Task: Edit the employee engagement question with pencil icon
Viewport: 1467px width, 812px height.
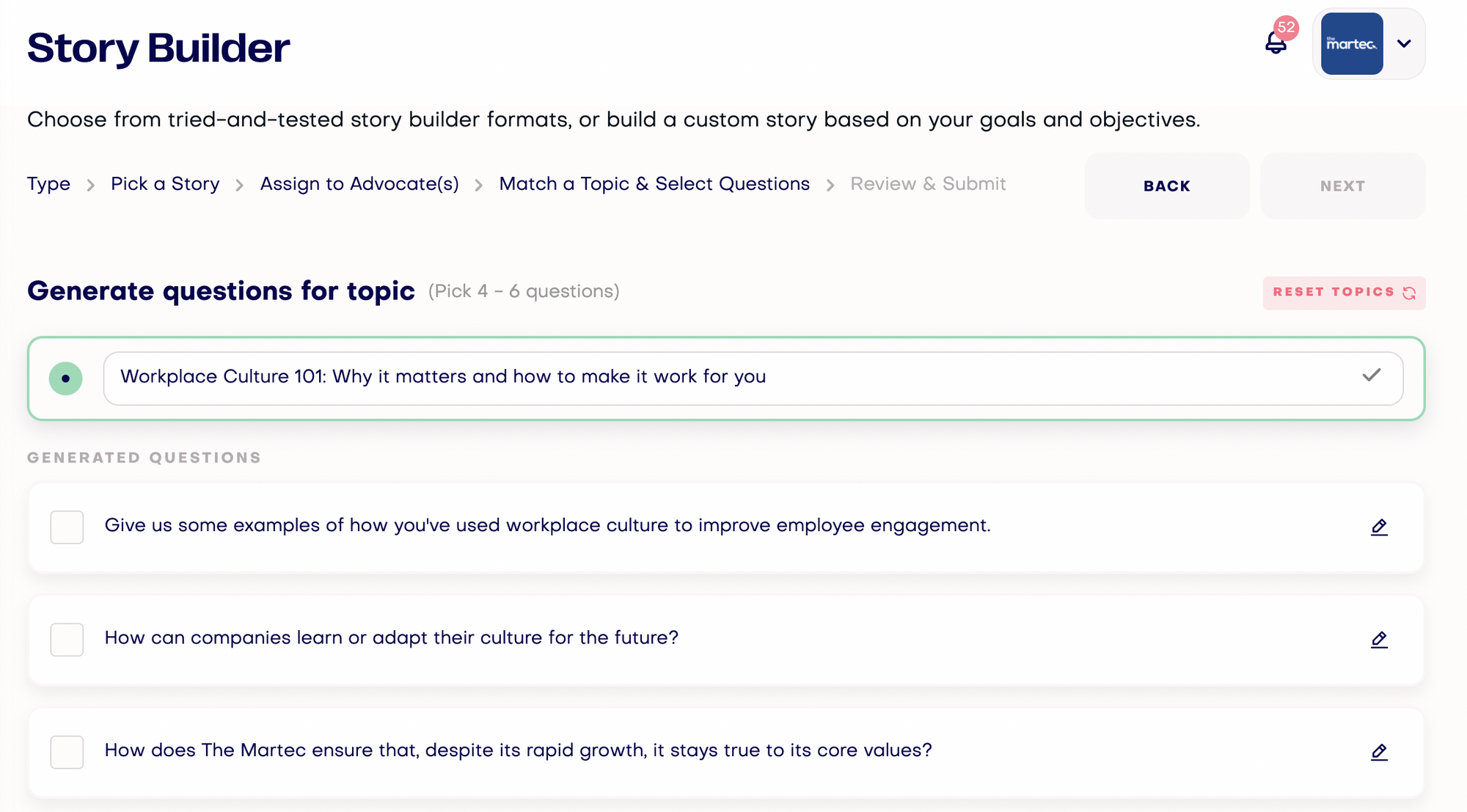Action: (1379, 527)
